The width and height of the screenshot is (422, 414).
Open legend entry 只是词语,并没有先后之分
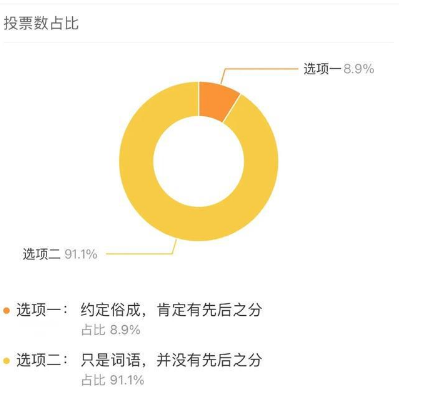[171, 360]
